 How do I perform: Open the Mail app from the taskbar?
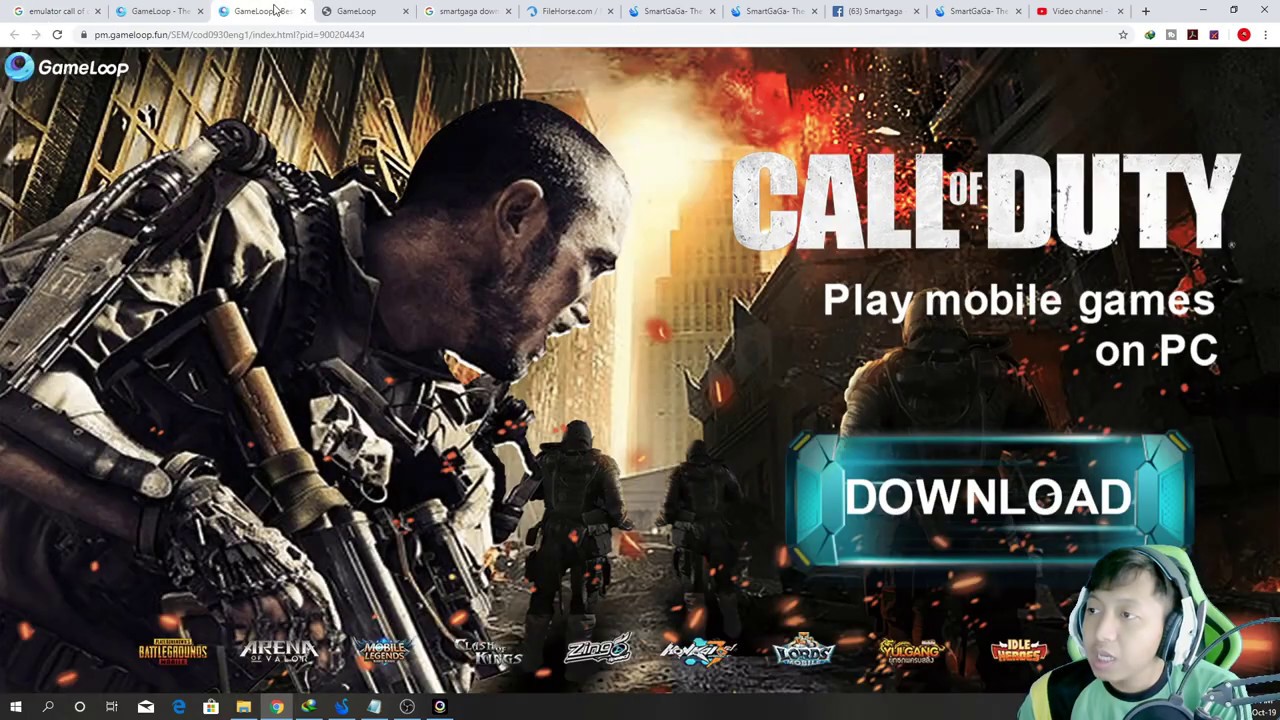coord(145,707)
